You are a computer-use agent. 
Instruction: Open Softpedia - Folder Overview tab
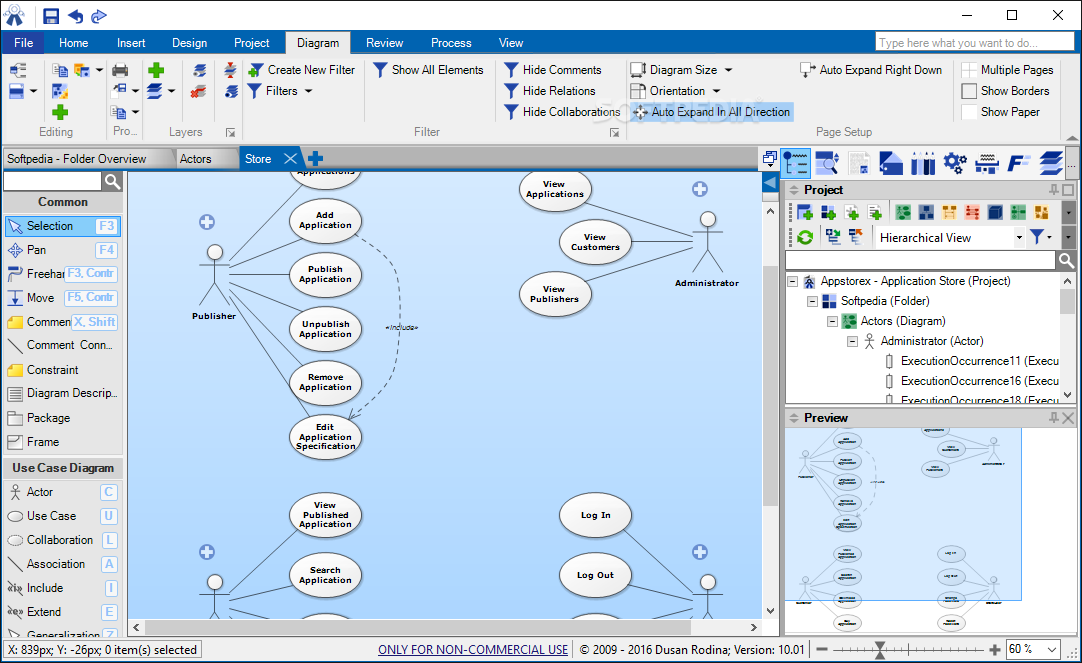77,159
